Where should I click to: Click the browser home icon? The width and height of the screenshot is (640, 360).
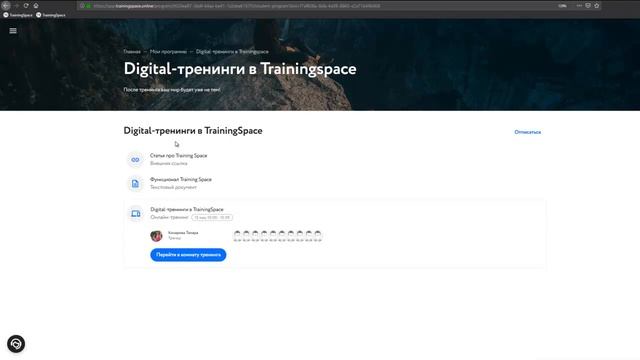36,6
